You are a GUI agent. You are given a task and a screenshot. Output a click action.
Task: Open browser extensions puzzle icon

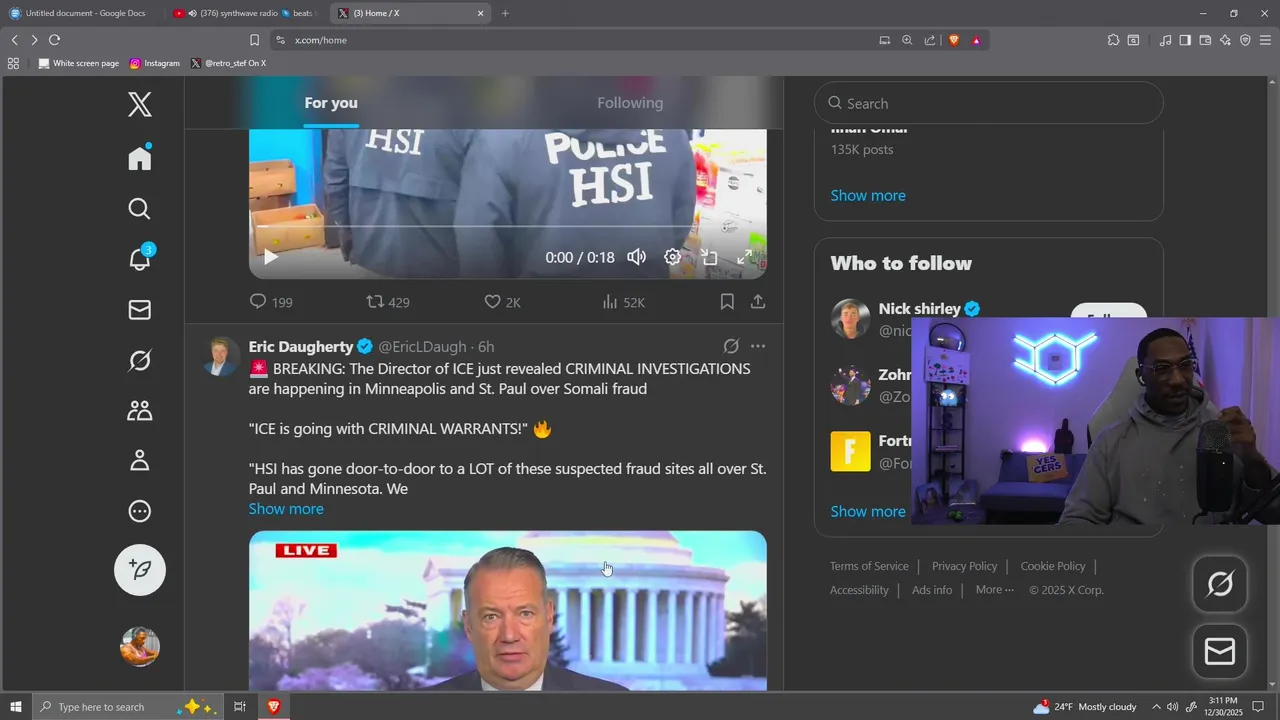coord(1113,40)
